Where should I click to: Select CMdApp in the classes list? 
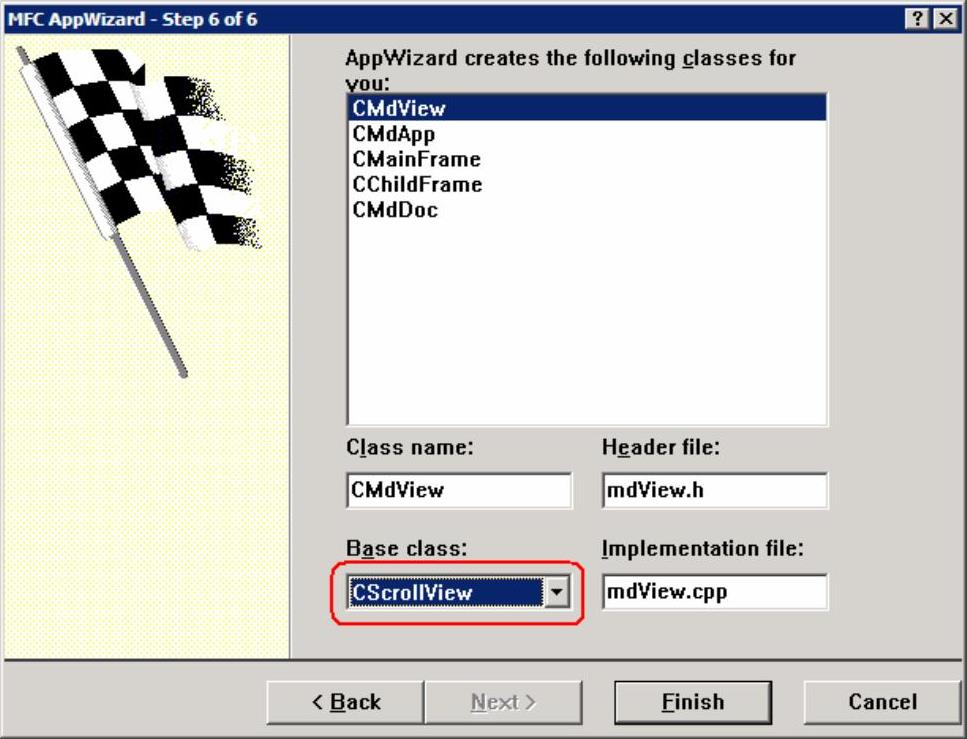(x=586, y=134)
